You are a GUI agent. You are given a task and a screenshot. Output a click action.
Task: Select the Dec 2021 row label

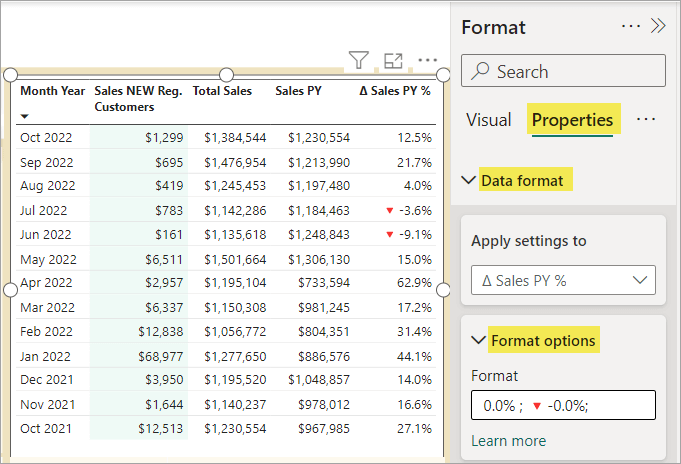point(46,380)
